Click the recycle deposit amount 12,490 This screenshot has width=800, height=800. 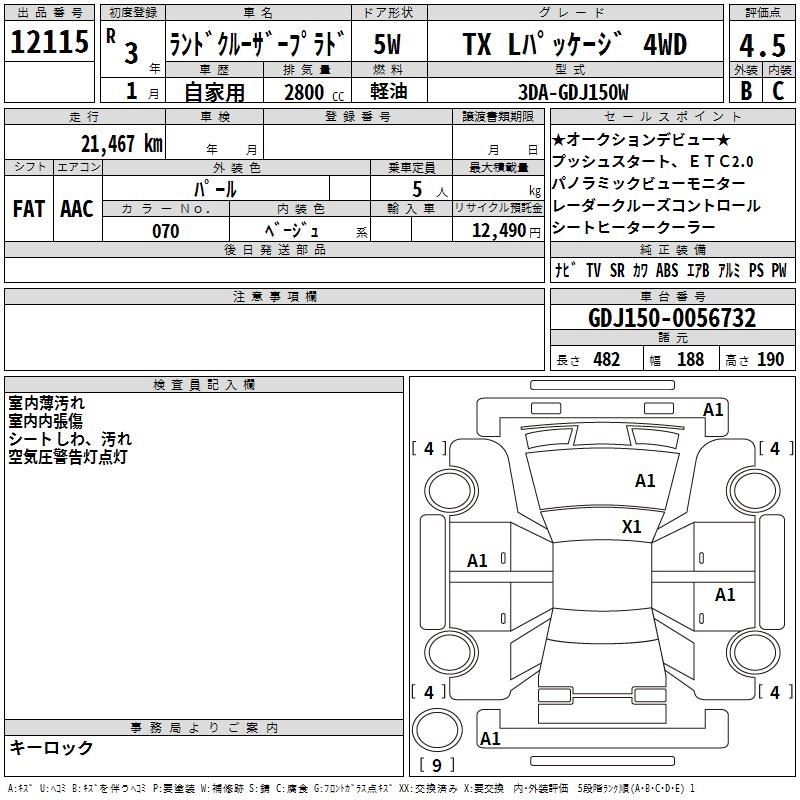(x=497, y=231)
